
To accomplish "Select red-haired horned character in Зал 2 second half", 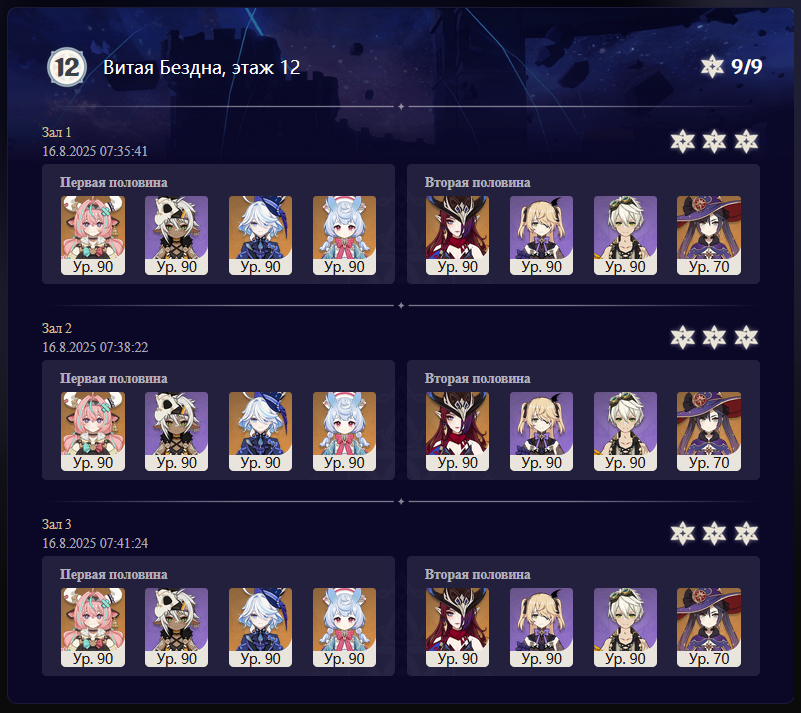I will pos(457,432).
